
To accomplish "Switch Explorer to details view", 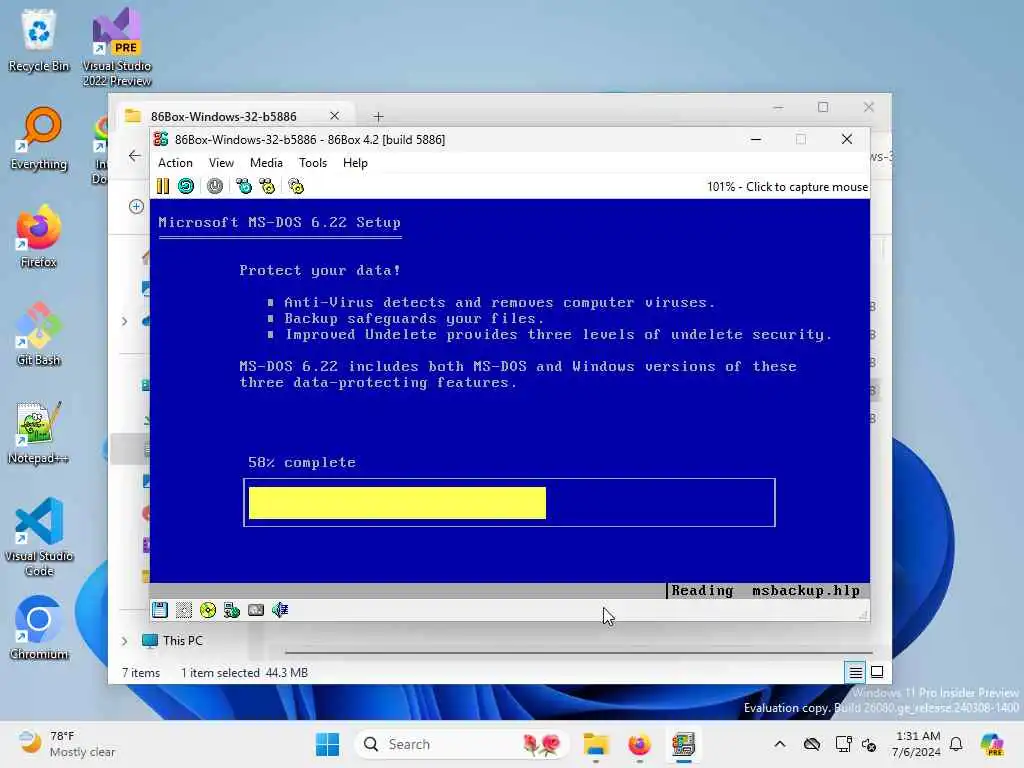I will tap(856, 672).
